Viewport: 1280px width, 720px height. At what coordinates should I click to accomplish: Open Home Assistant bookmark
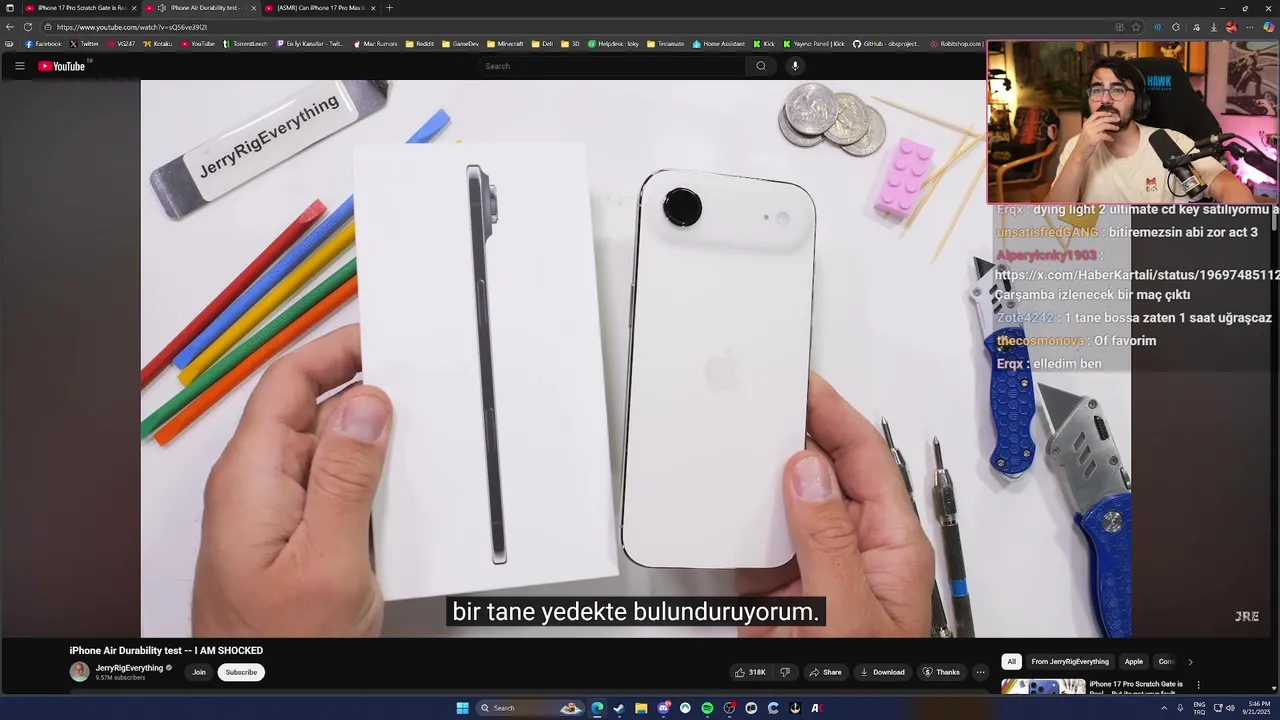point(719,44)
